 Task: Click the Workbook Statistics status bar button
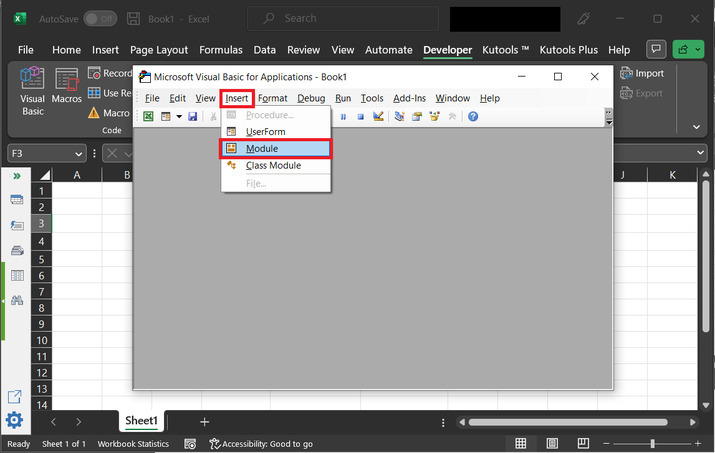point(133,444)
